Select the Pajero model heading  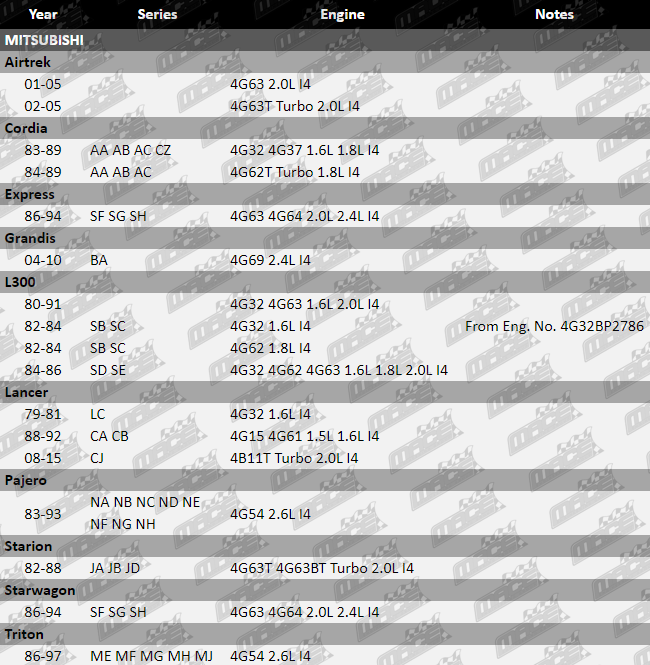25,481
